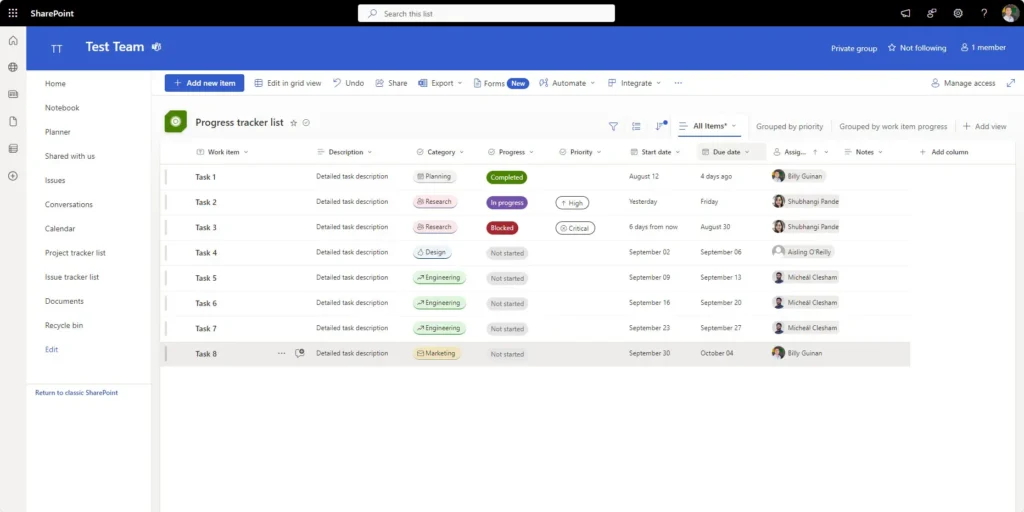This screenshot has width=1024, height=512.
Task: Expand the Export dropdown
Action: coord(441,83)
